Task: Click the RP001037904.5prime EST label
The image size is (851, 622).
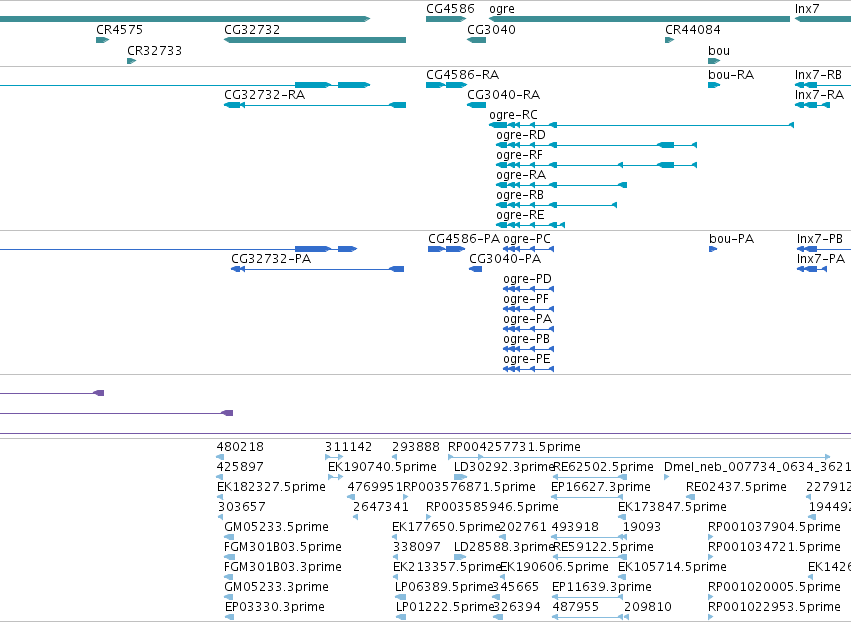Action: point(774,526)
